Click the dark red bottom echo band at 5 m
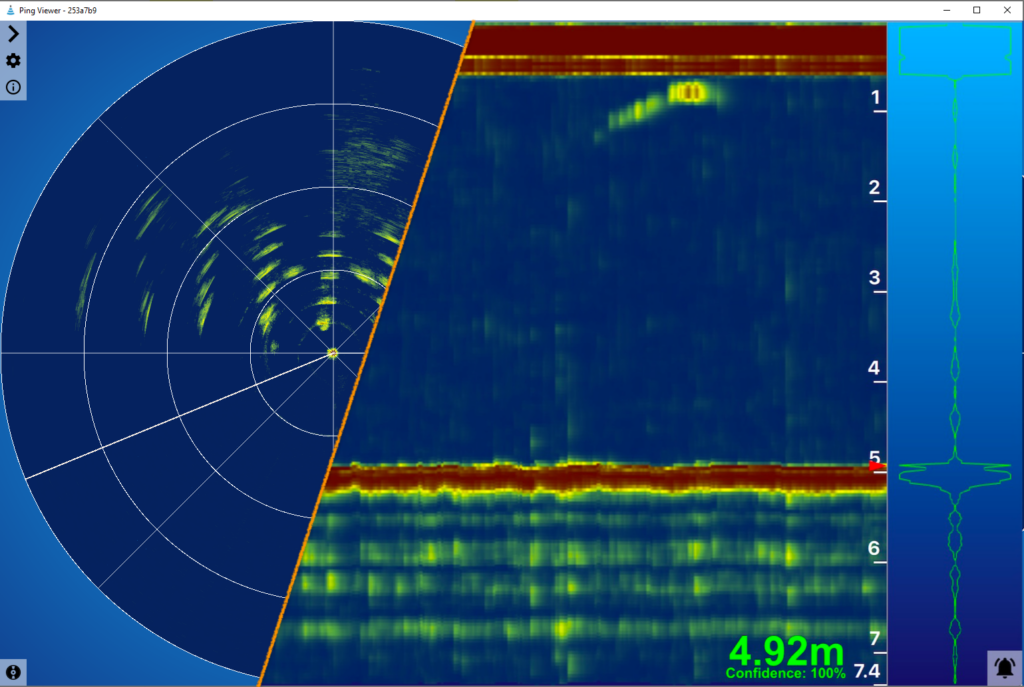The height and width of the screenshot is (687, 1024). pyautogui.click(x=600, y=478)
